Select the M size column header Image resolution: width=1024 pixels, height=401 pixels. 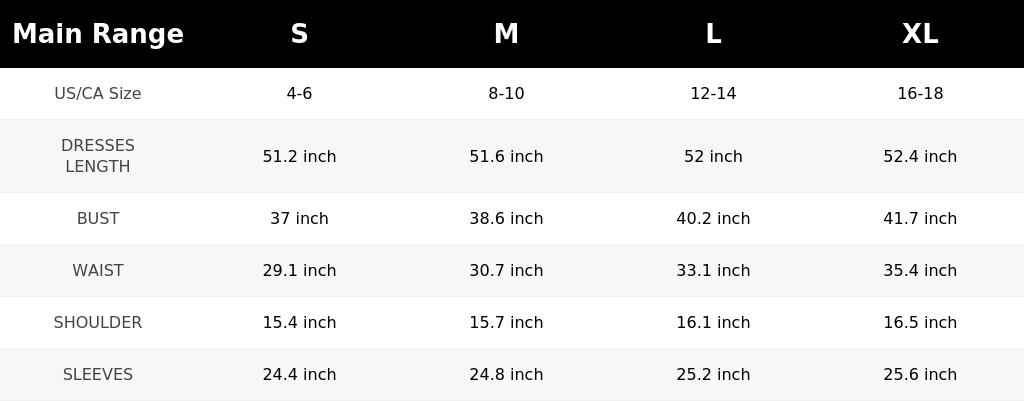coord(506,34)
